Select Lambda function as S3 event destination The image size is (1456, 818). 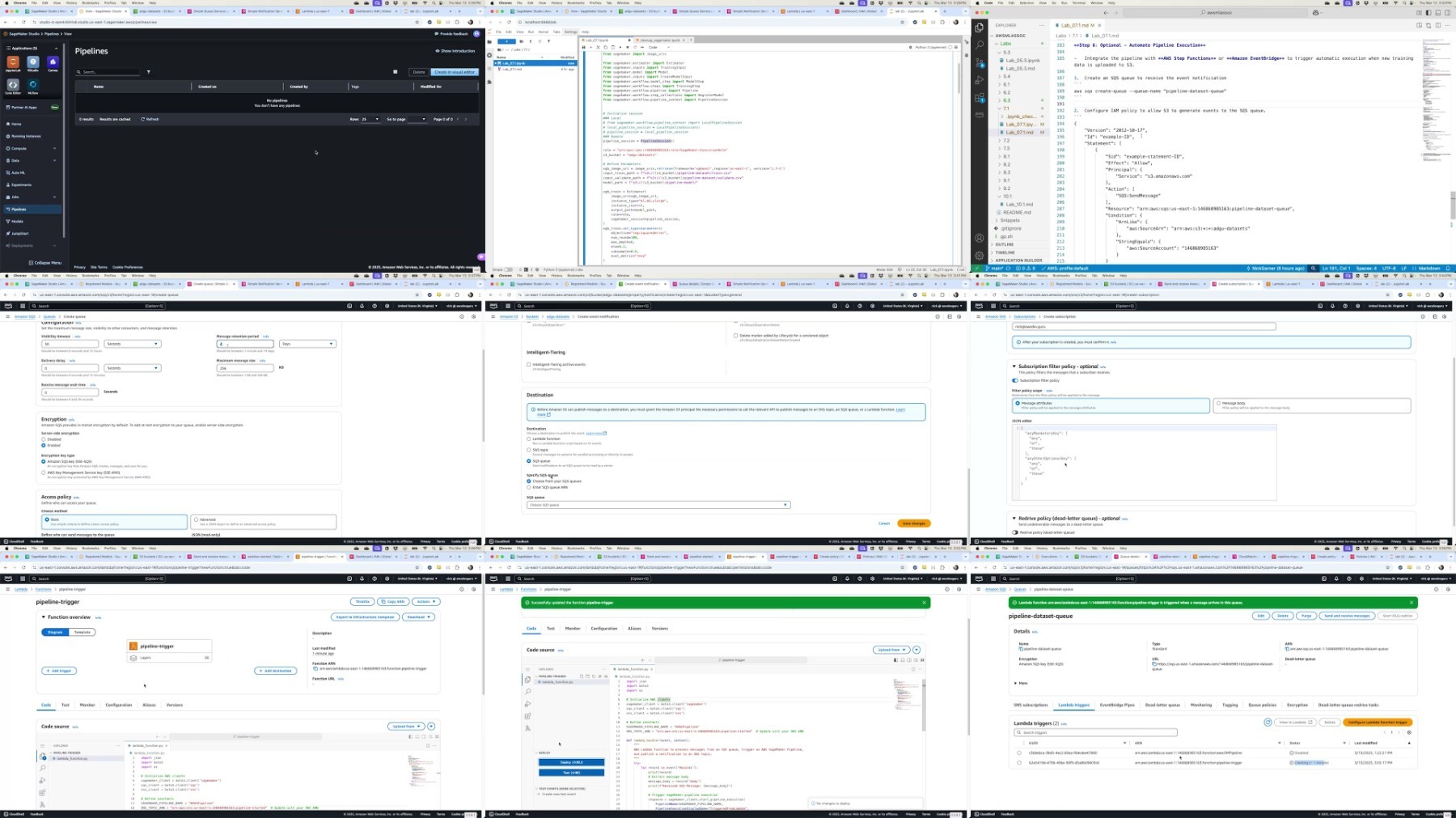pyautogui.click(x=529, y=439)
